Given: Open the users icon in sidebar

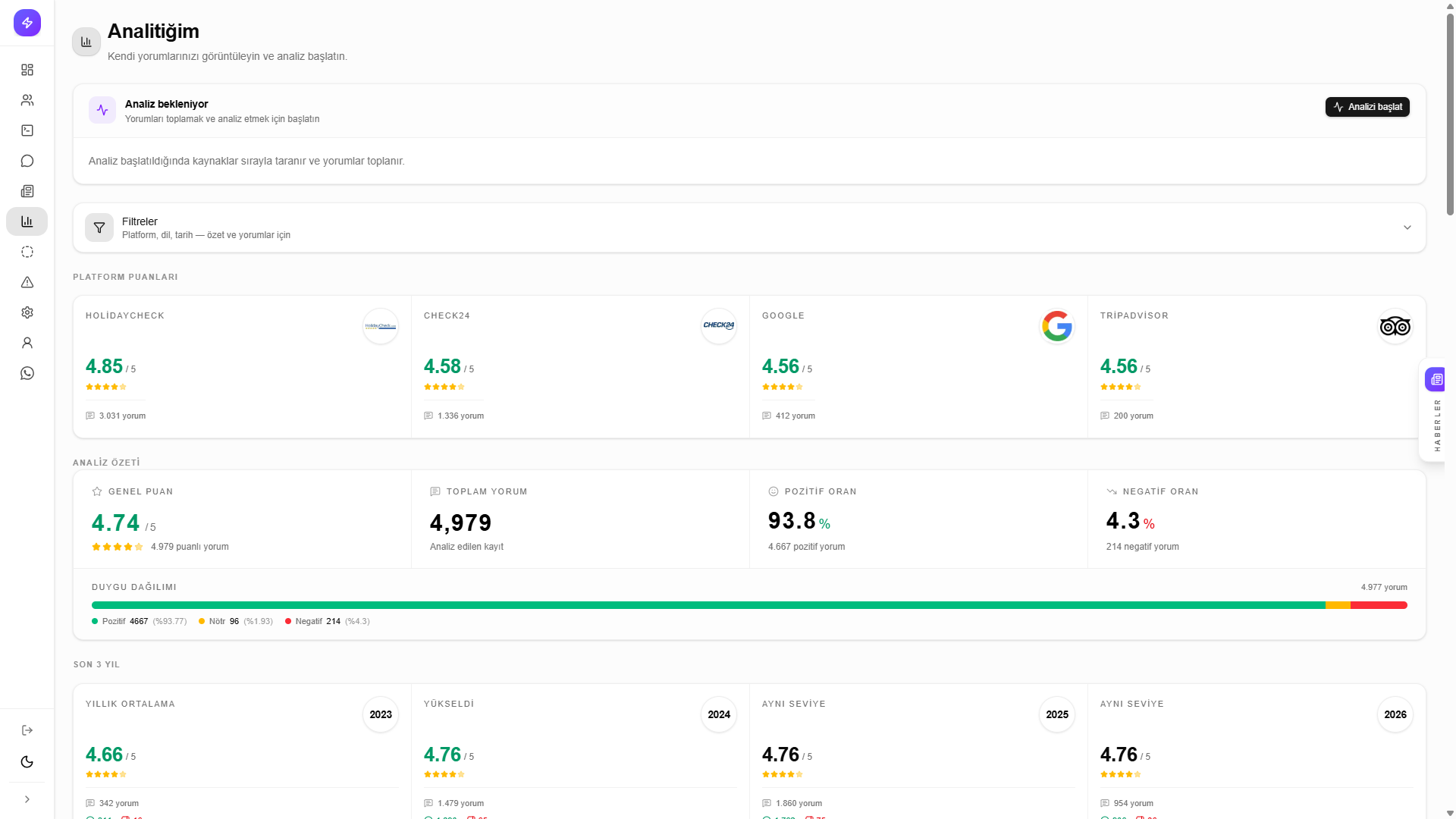Looking at the screenshot, I should coord(27,100).
